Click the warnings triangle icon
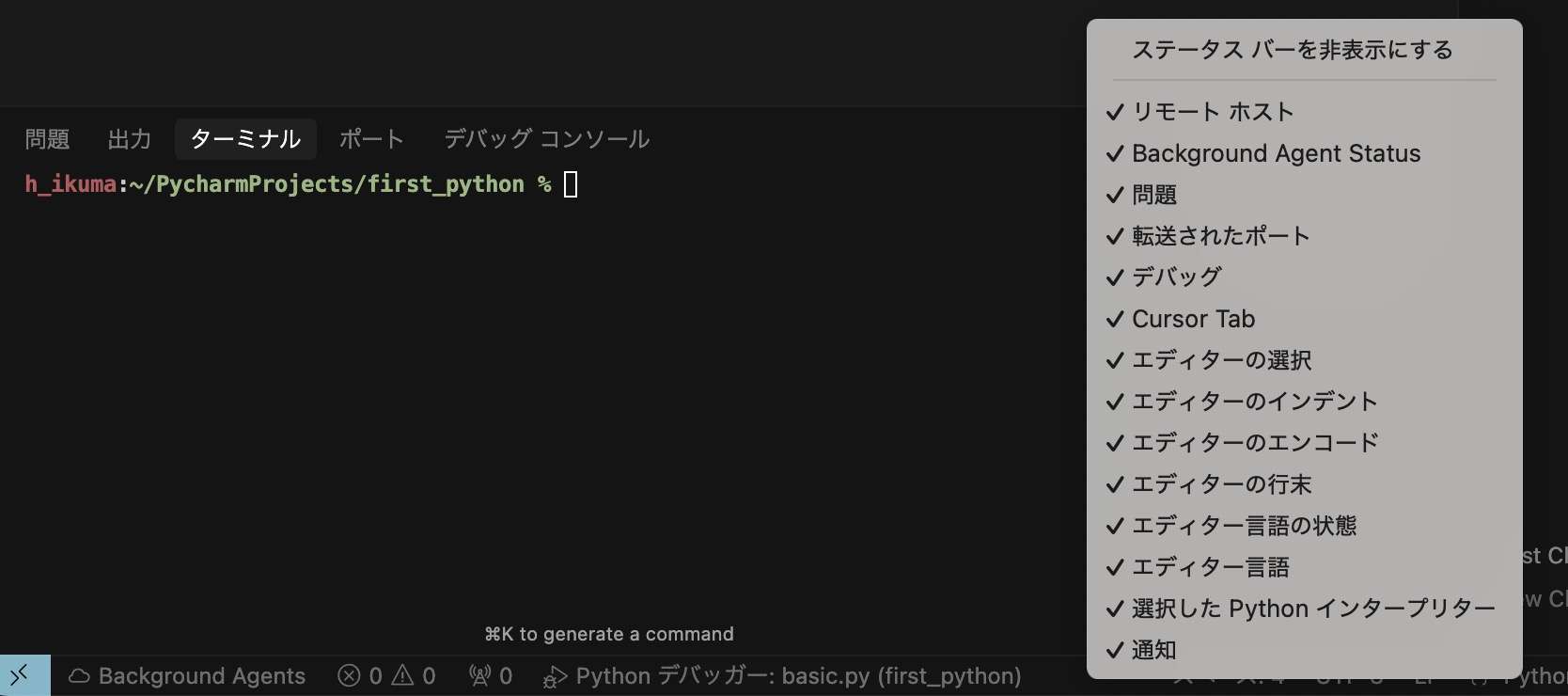This screenshot has width=1568, height=696. (402, 675)
